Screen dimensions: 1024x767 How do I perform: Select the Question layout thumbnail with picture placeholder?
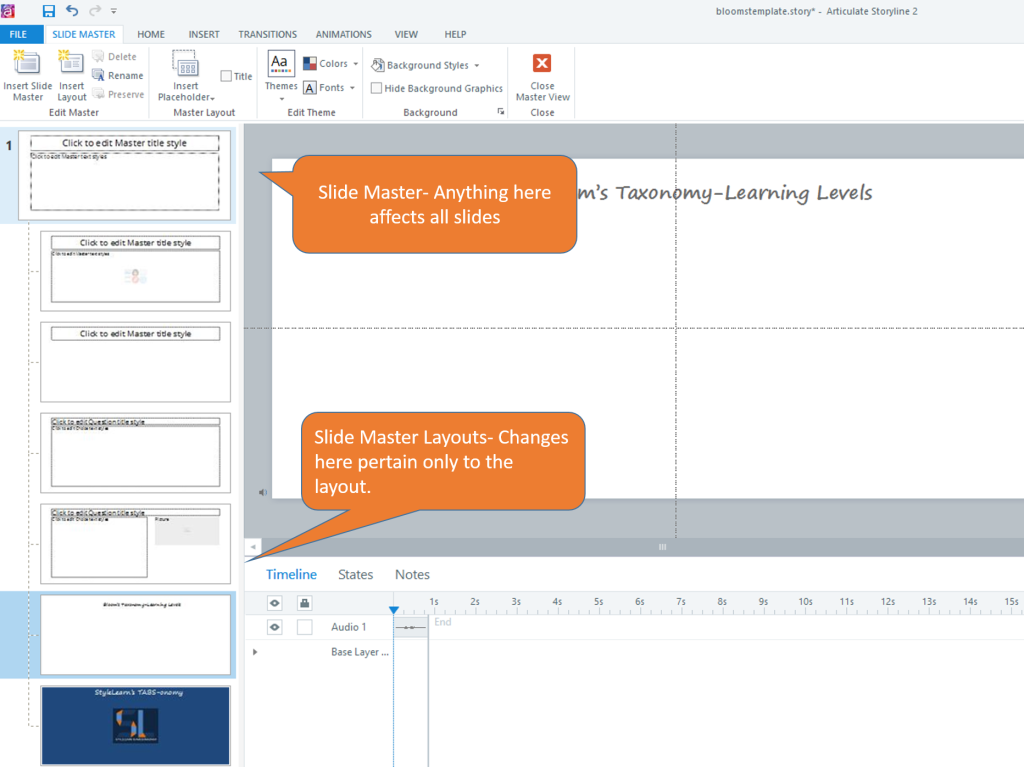click(135, 544)
